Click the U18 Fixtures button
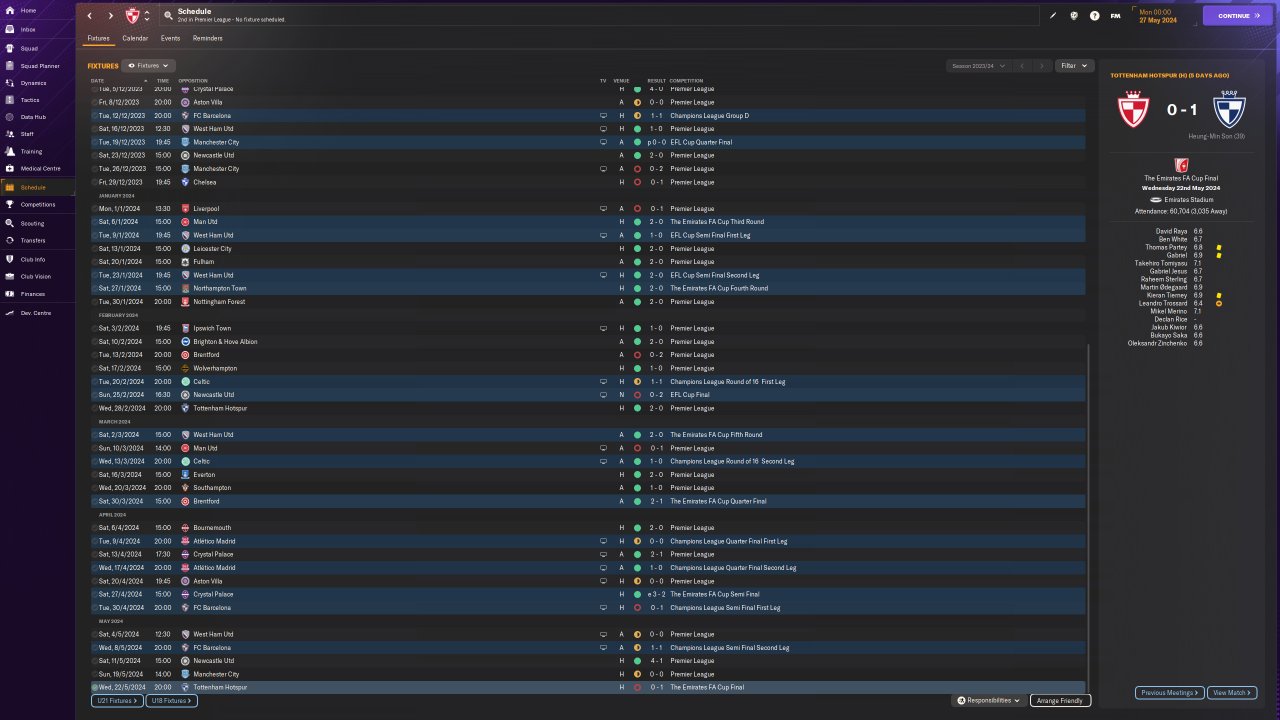The image size is (1280, 720). pos(171,701)
